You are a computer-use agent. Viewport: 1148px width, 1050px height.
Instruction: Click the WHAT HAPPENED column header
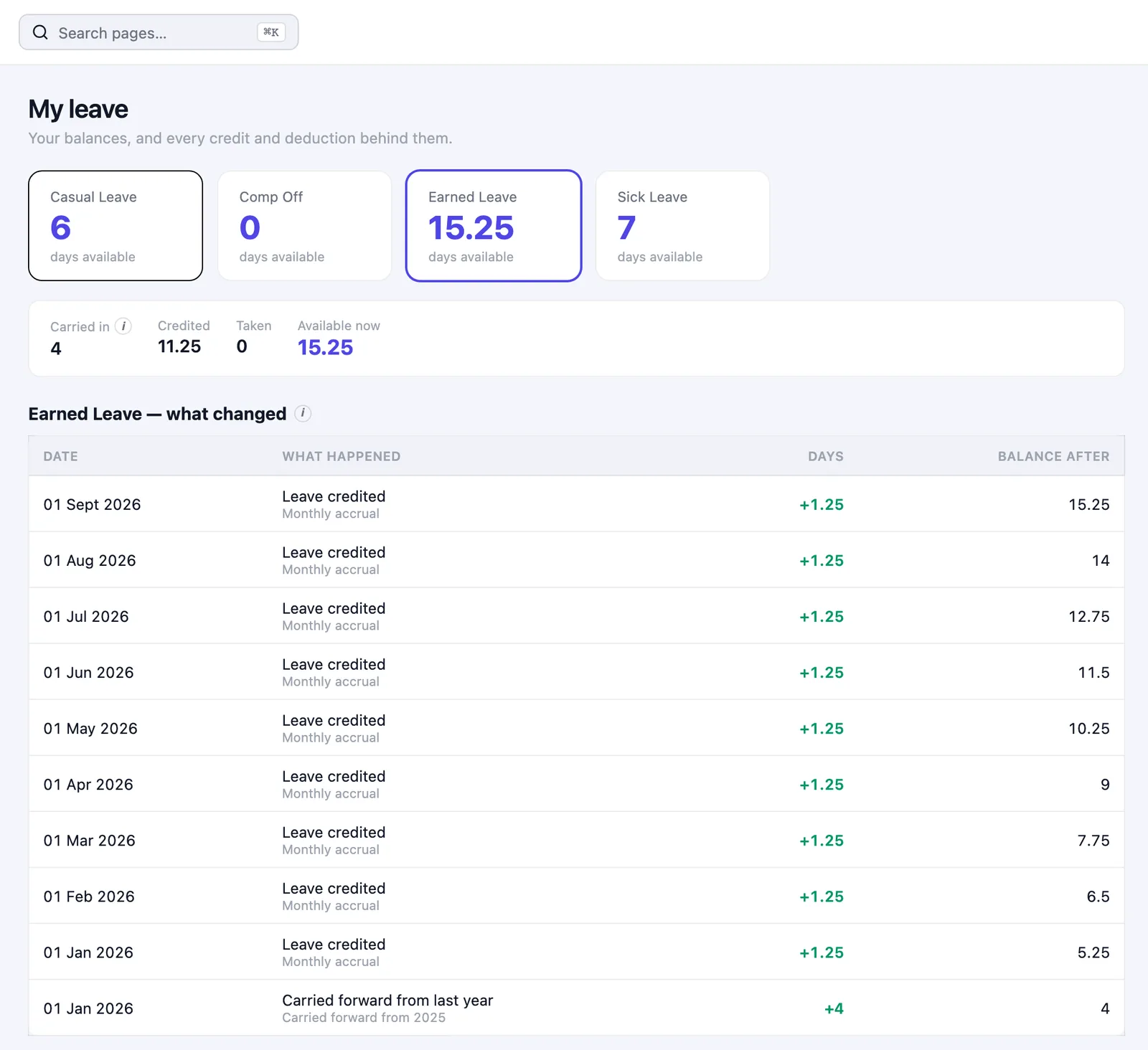pyautogui.click(x=342, y=456)
